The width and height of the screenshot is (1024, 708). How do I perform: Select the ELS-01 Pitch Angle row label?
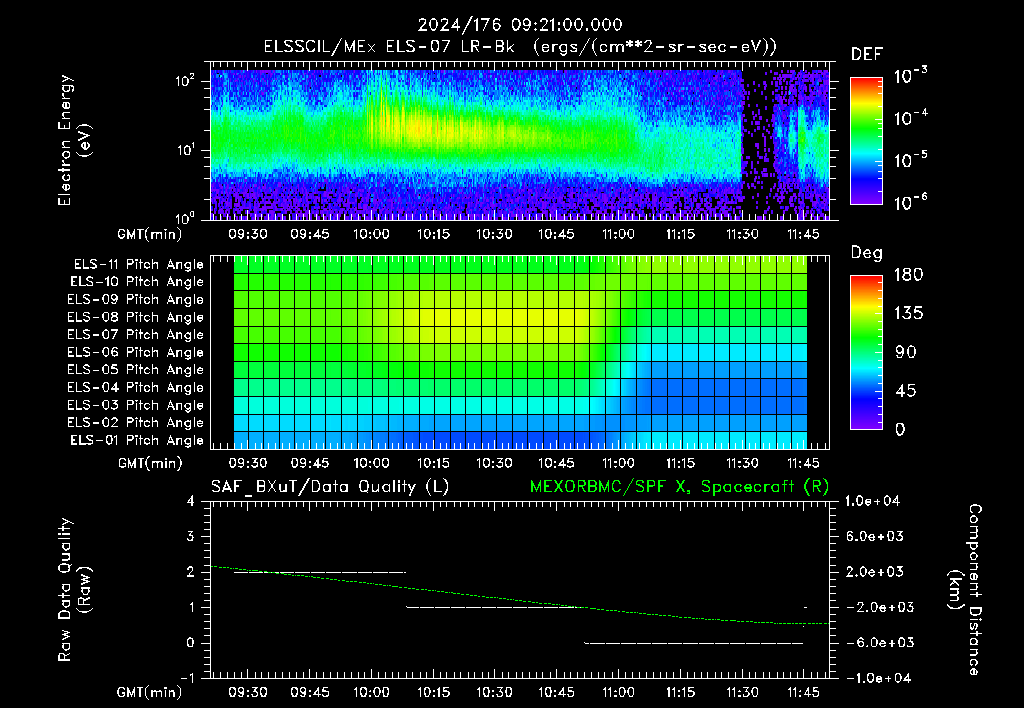[x=137, y=440]
